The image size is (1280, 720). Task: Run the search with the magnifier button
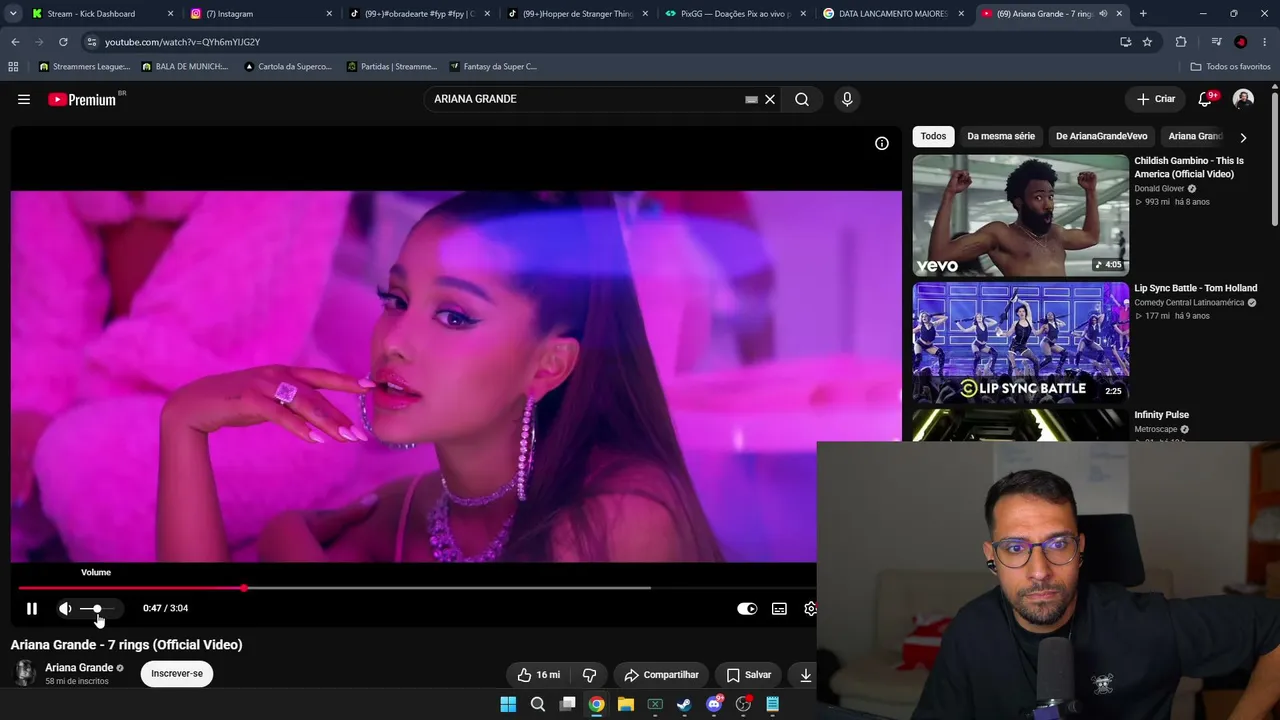(x=802, y=99)
